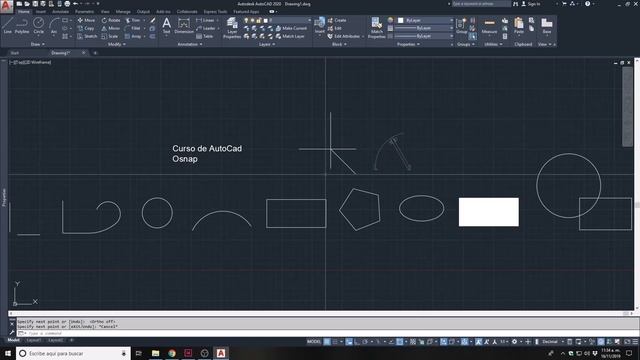This screenshot has width=640, height=360.
Task: Select the Dimension tool
Action: pos(184,26)
